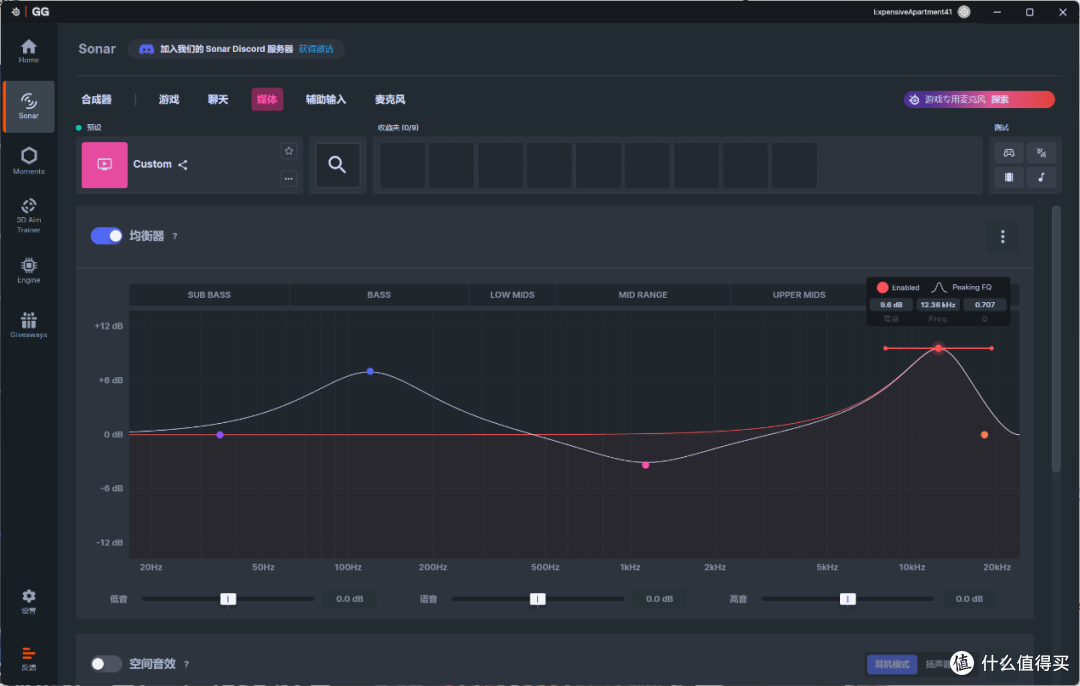Play movie film test sound
The width and height of the screenshot is (1080, 686).
tap(1008, 177)
